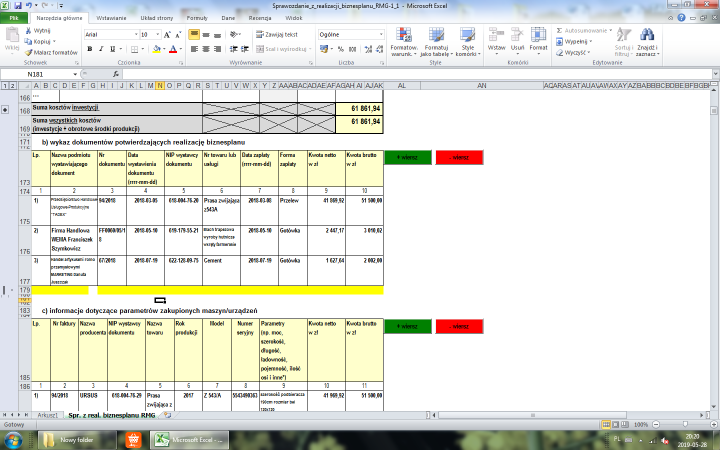Open the Formuły ribbon tab

(x=197, y=18)
